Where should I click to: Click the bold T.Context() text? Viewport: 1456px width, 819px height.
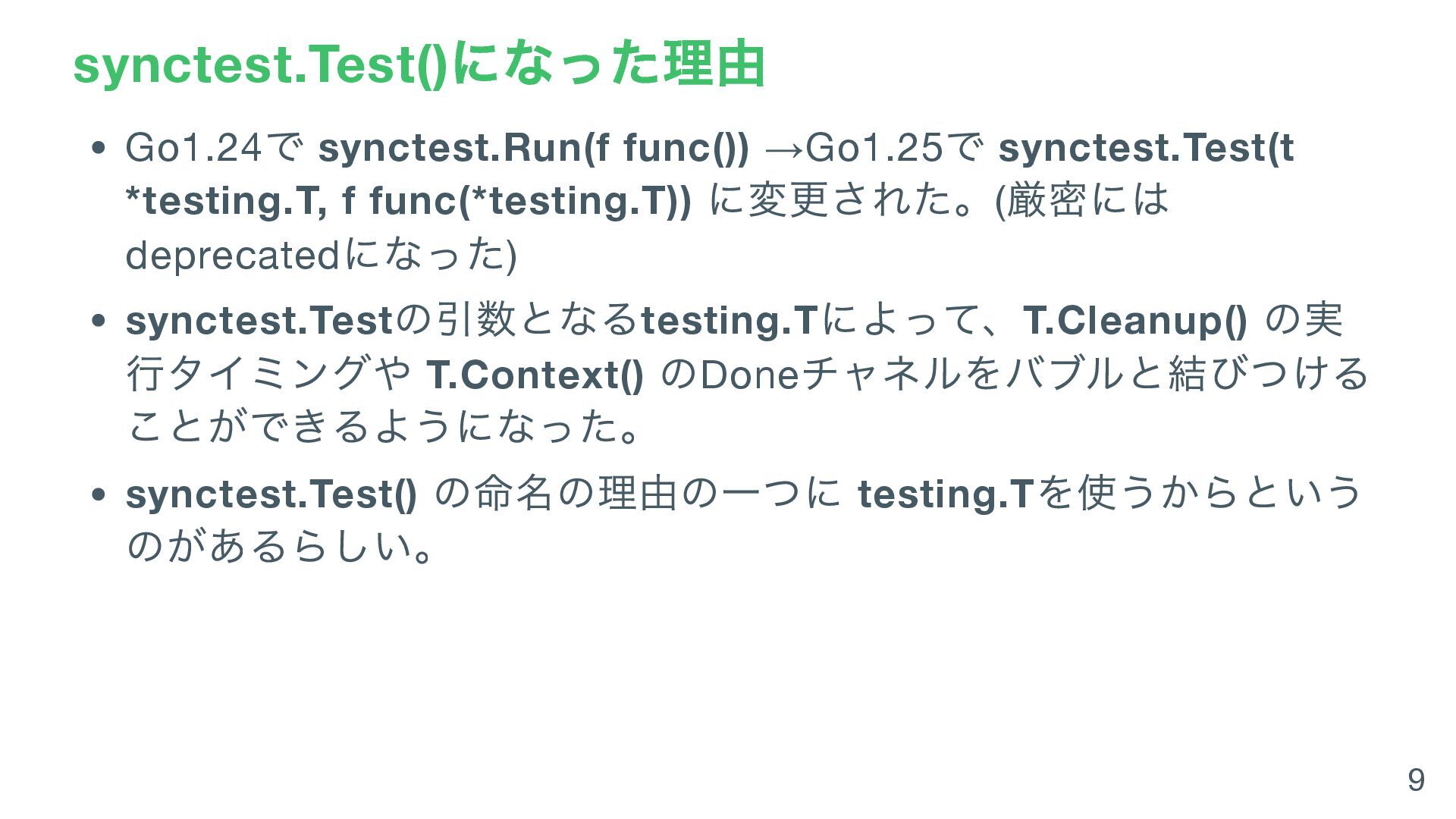(x=535, y=375)
